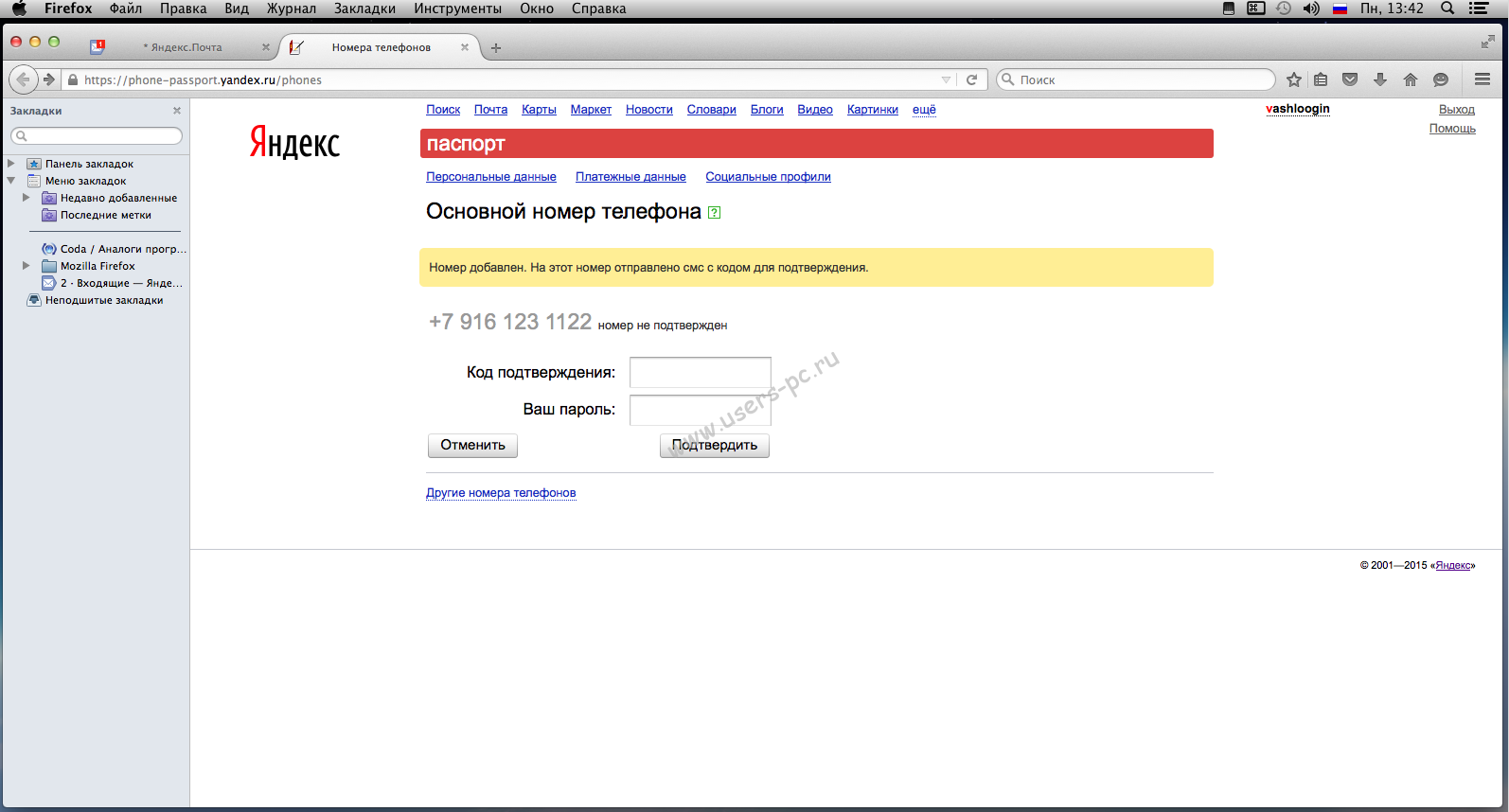Click the volume icon in menu bar
The image size is (1509, 812).
pos(1311,9)
